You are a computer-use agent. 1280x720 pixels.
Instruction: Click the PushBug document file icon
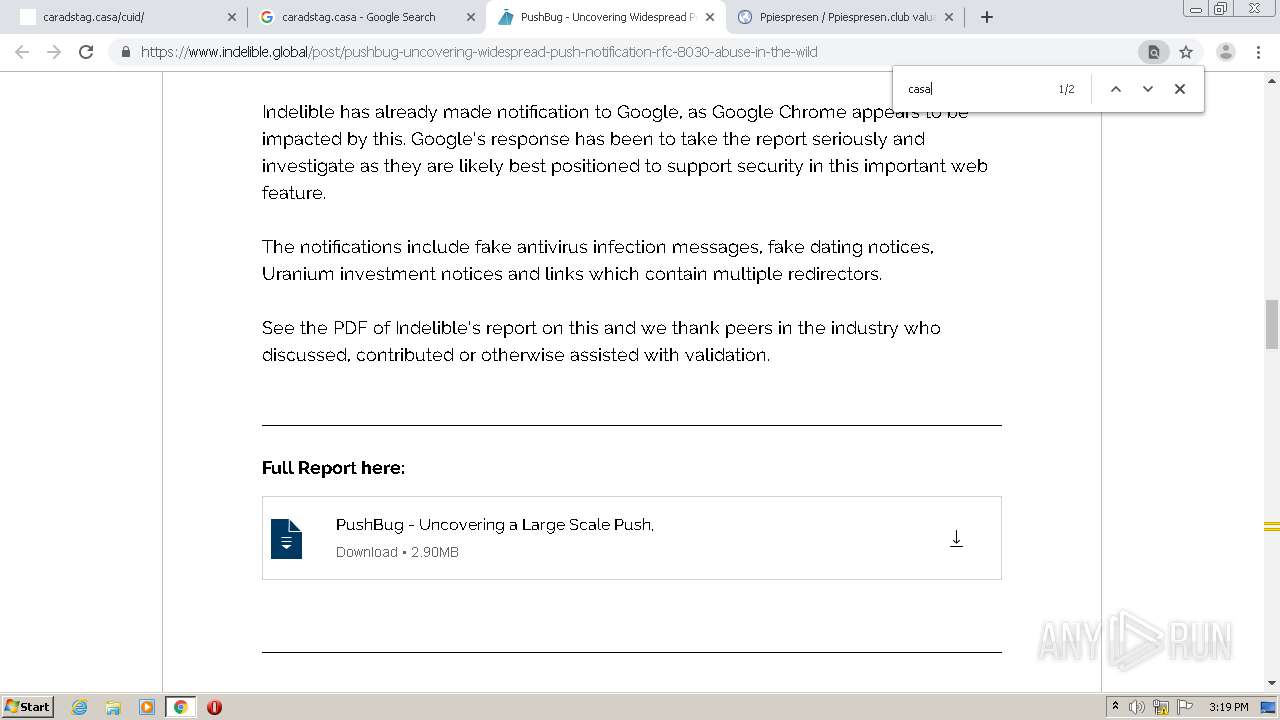coord(286,538)
